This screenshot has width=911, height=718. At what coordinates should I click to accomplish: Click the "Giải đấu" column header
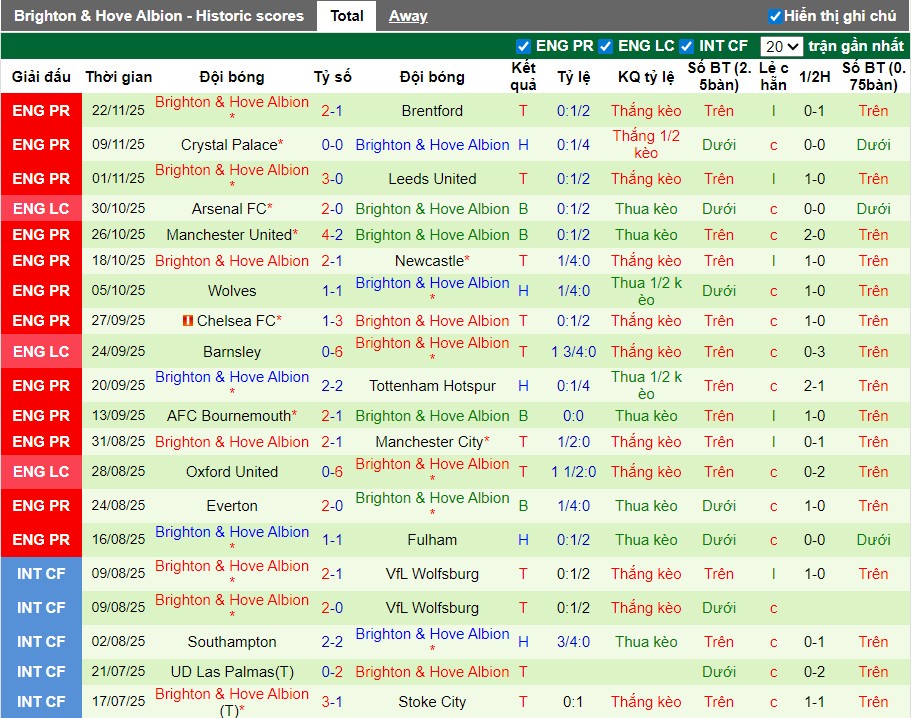coord(41,76)
